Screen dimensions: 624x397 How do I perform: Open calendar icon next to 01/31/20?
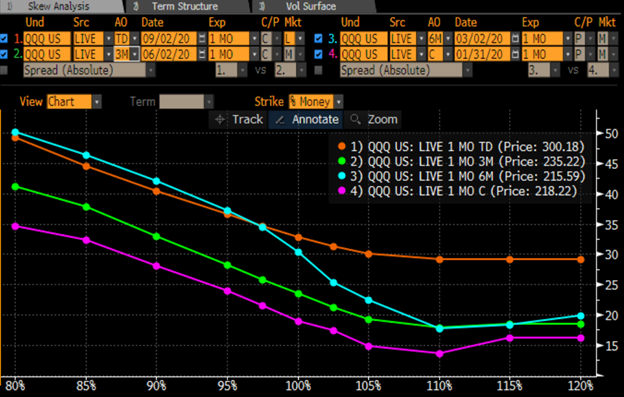click(x=515, y=54)
